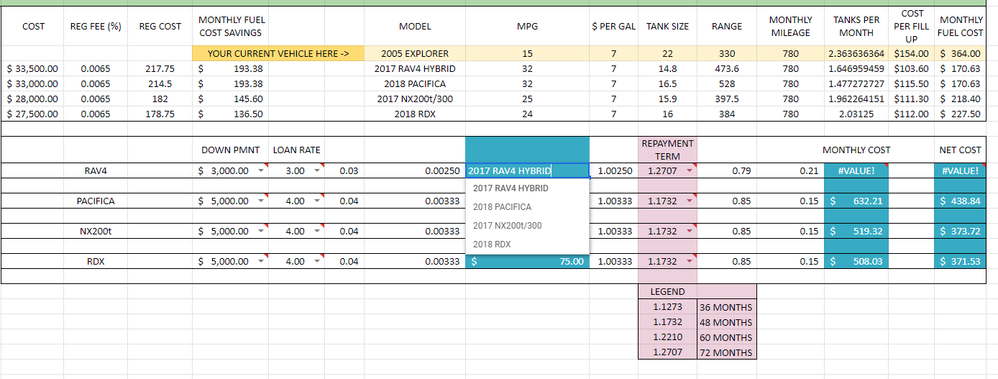The height and width of the screenshot is (379, 998).
Task: Select legend value 1.2210
Action: [668, 337]
